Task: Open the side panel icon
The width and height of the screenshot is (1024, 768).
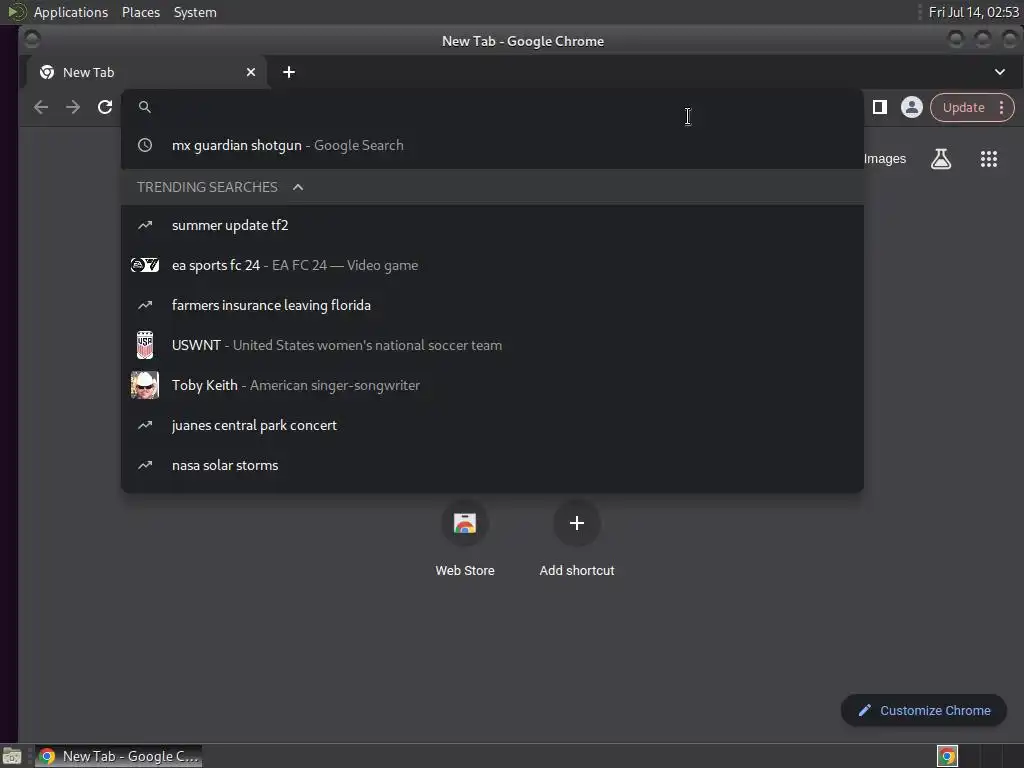Action: coord(880,107)
